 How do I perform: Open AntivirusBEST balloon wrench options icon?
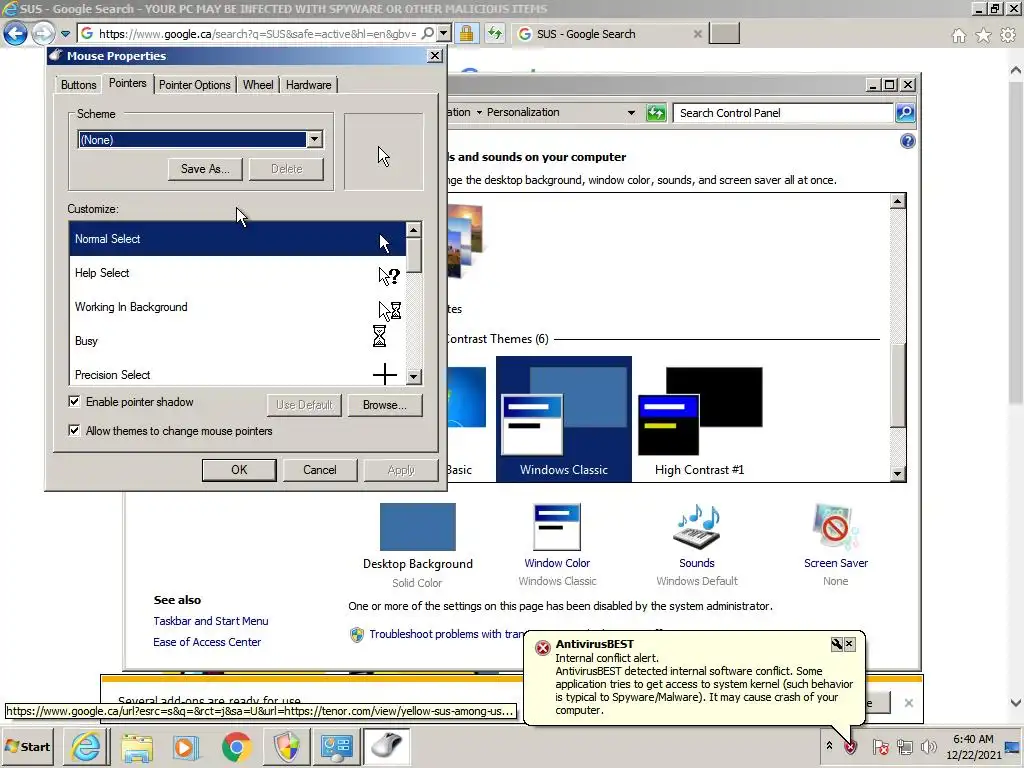point(837,644)
